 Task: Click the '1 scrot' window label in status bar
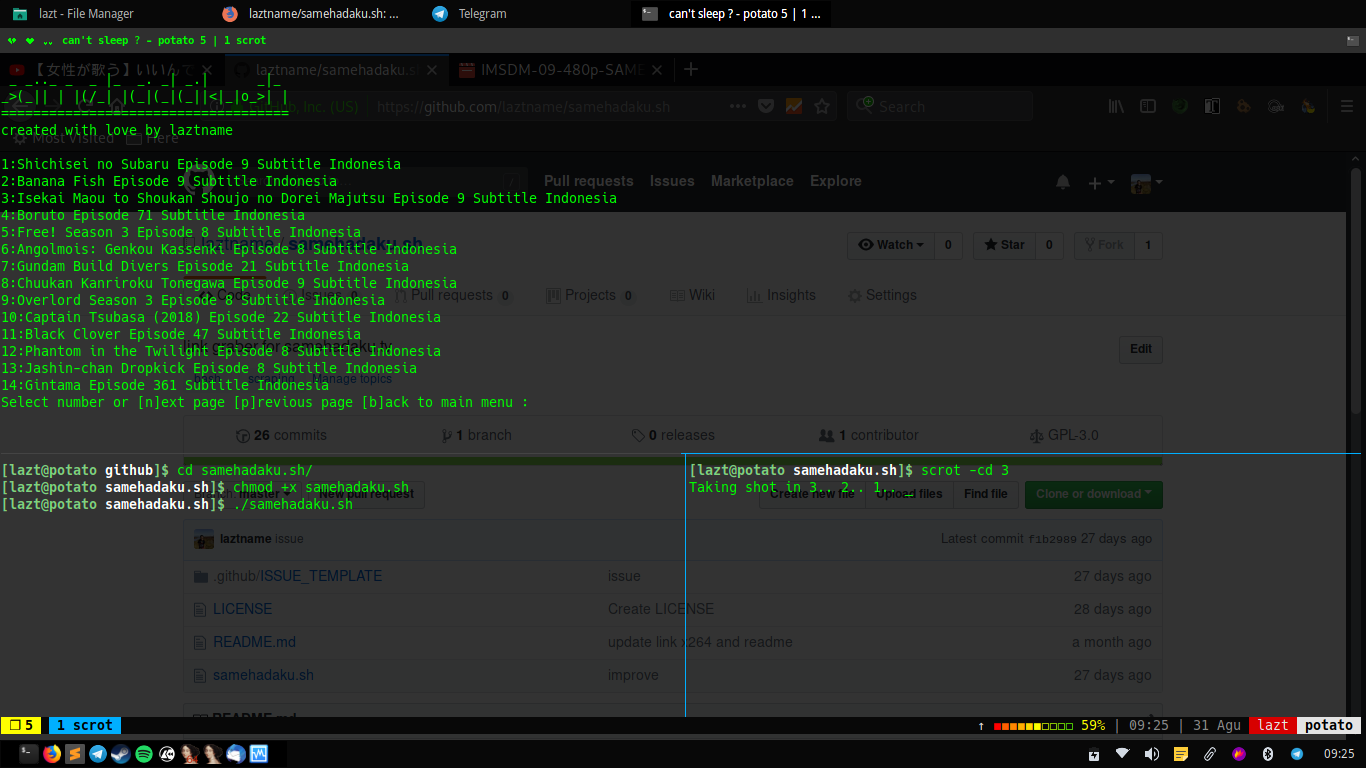tap(85, 725)
